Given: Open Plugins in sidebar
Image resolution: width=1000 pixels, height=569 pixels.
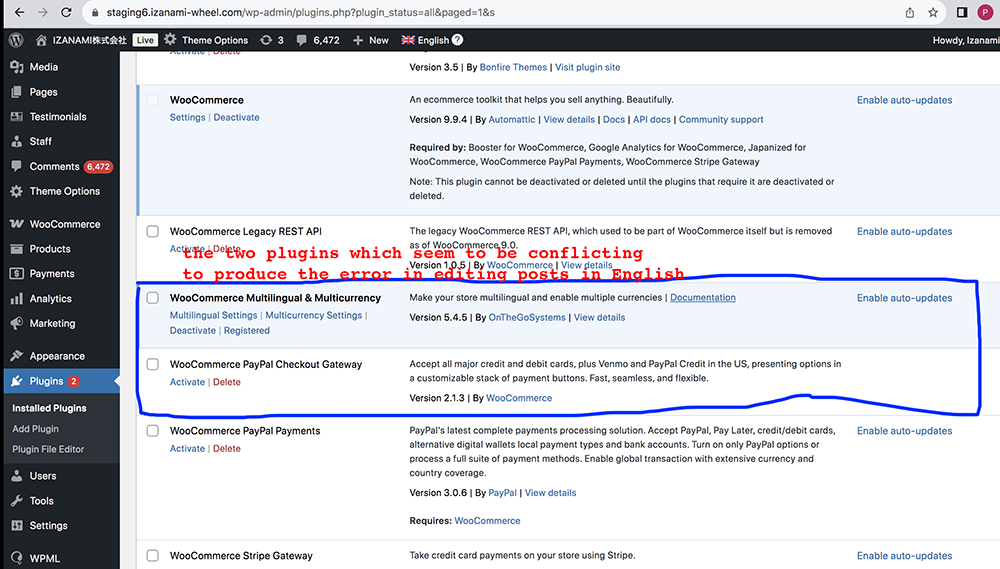Looking at the screenshot, I should click(x=46, y=381).
